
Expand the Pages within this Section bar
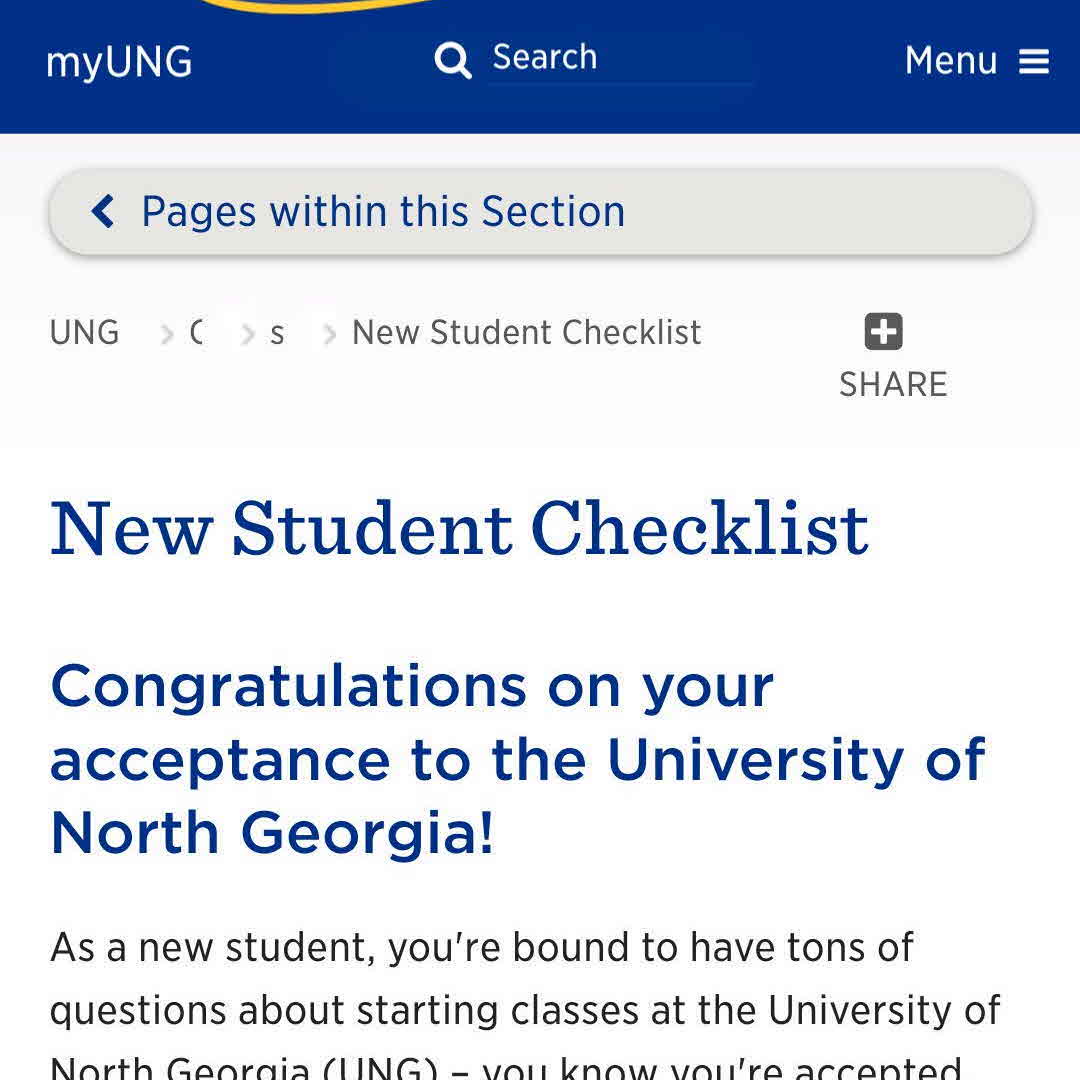click(540, 212)
